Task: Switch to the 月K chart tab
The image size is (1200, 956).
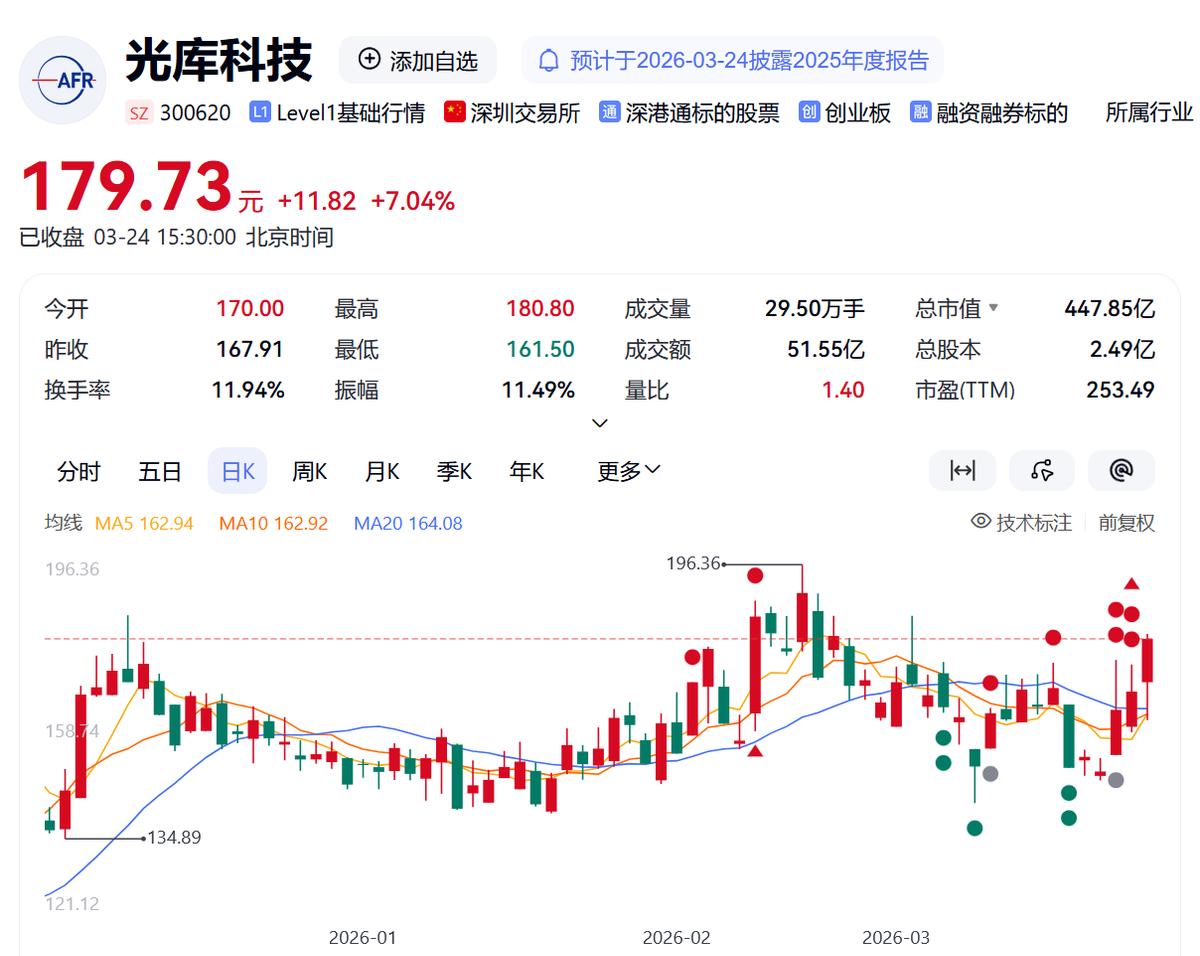Action: [382, 471]
